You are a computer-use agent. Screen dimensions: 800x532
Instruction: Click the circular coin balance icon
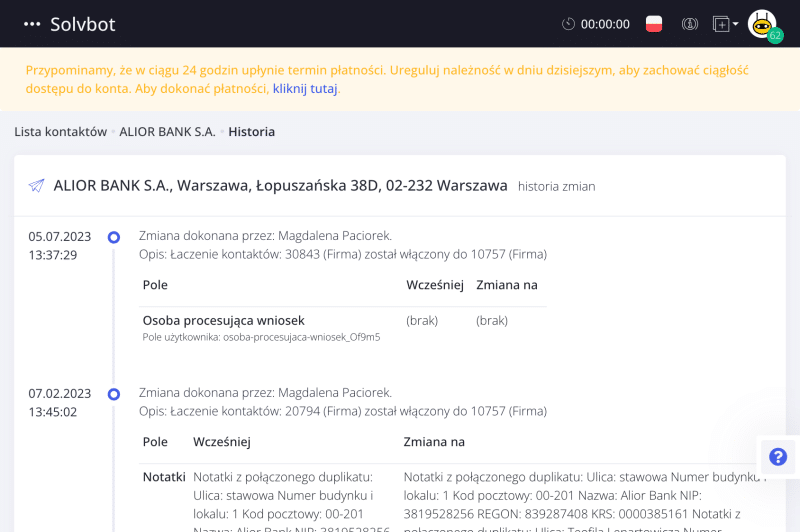coord(689,24)
